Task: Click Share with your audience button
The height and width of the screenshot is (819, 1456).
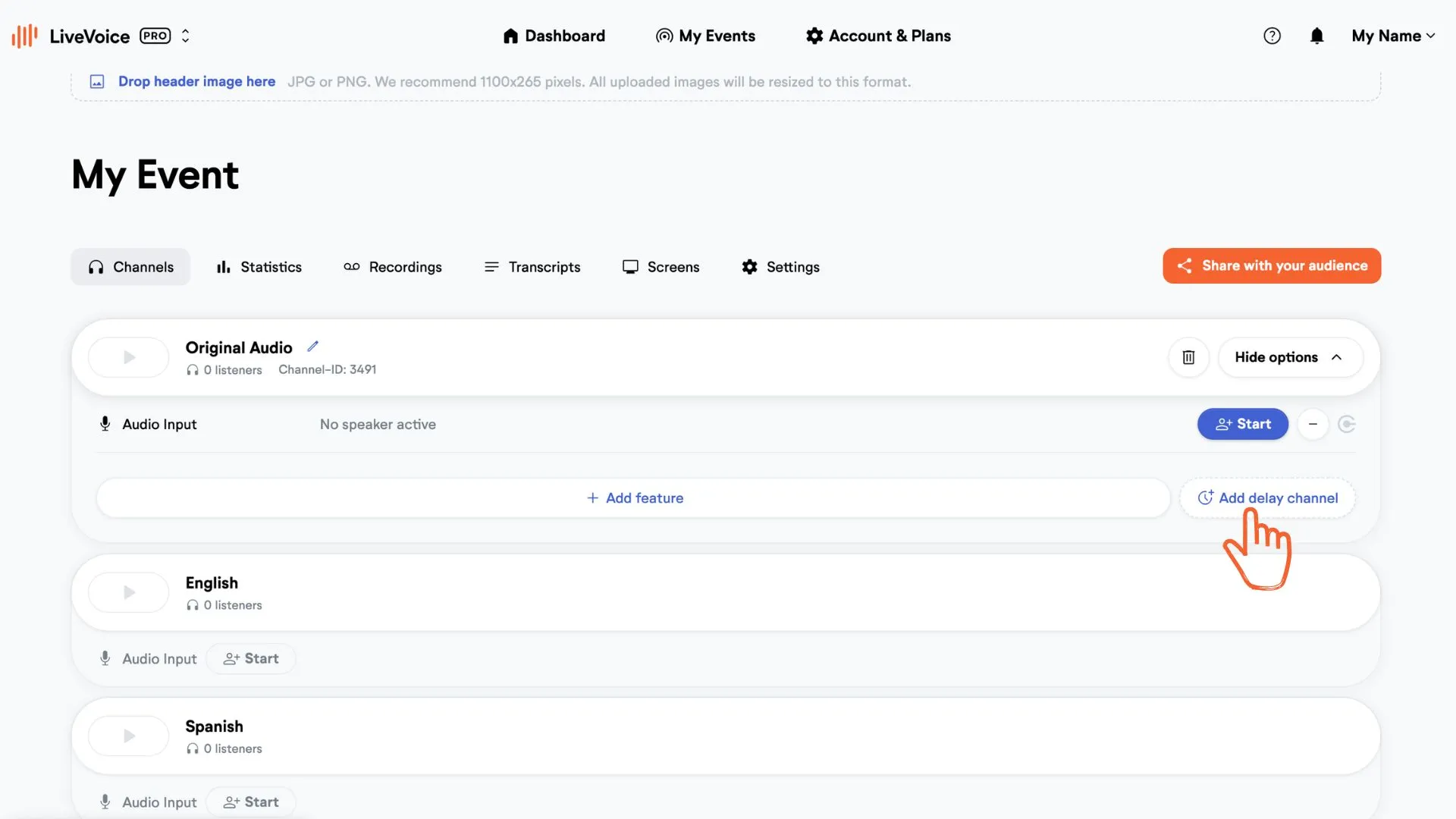Action: click(x=1272, y=266)
